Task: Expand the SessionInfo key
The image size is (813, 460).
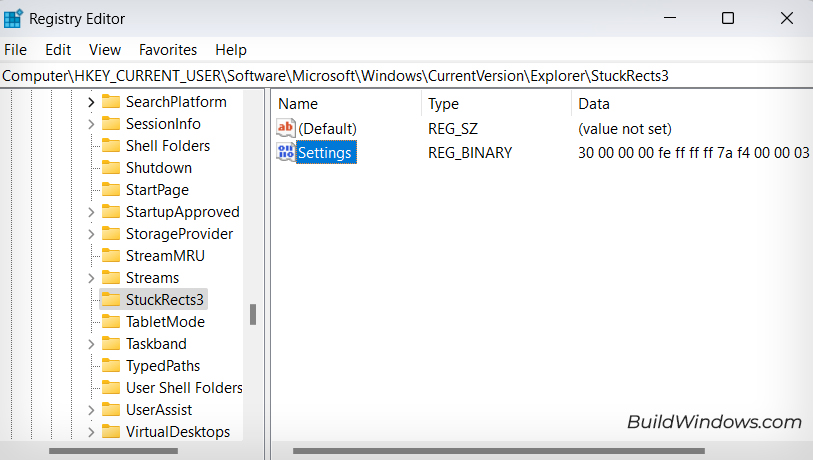Action: point(91,124)
